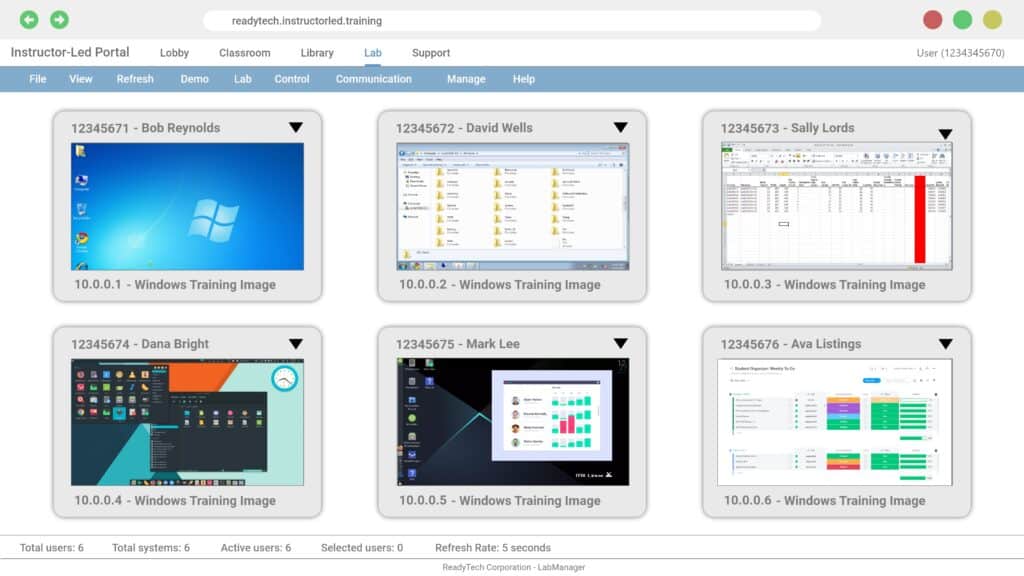Open the Communication menu in the toolbar
The height and width of the screenshot is (576, 1024).
(374, 79)
